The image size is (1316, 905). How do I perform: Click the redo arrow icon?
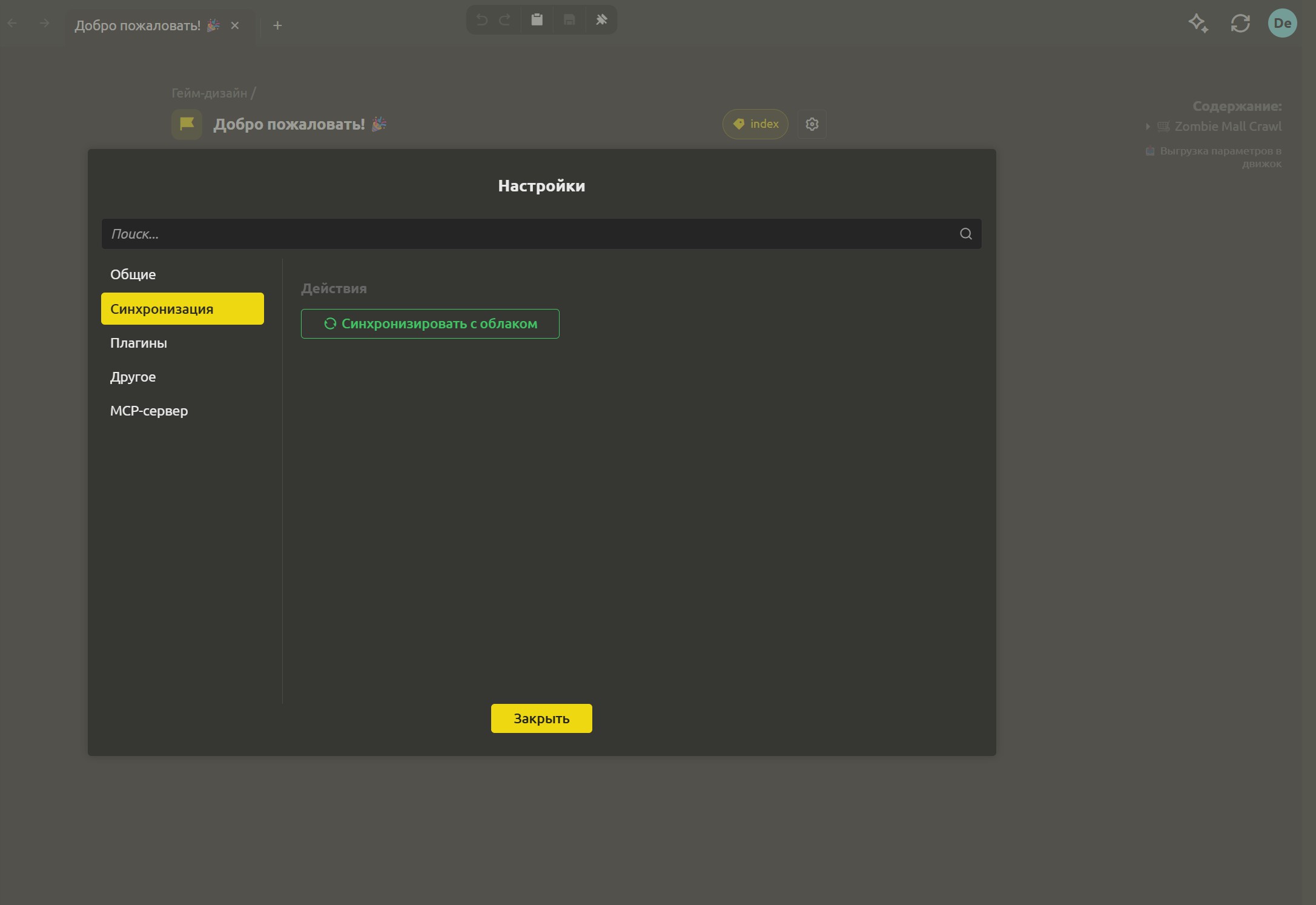coord(504,20)
